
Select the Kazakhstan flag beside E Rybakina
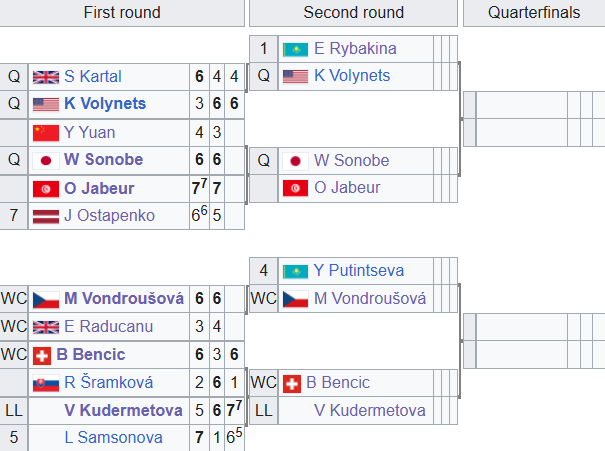coord(295,49)
